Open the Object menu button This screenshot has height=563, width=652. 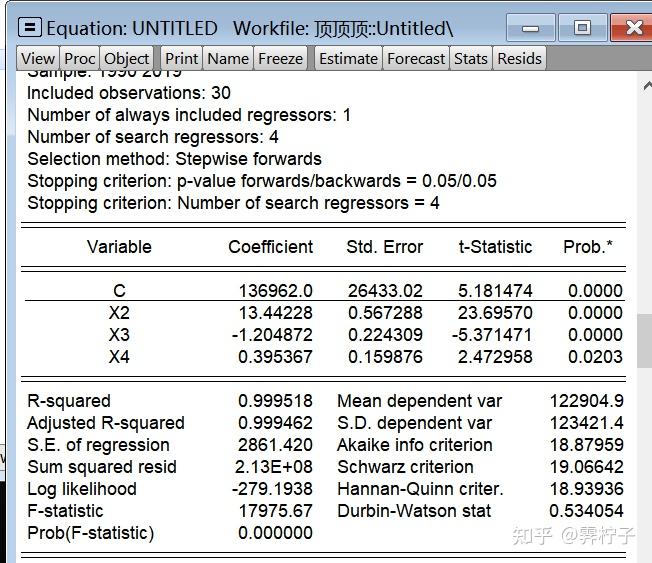[126, 58]
